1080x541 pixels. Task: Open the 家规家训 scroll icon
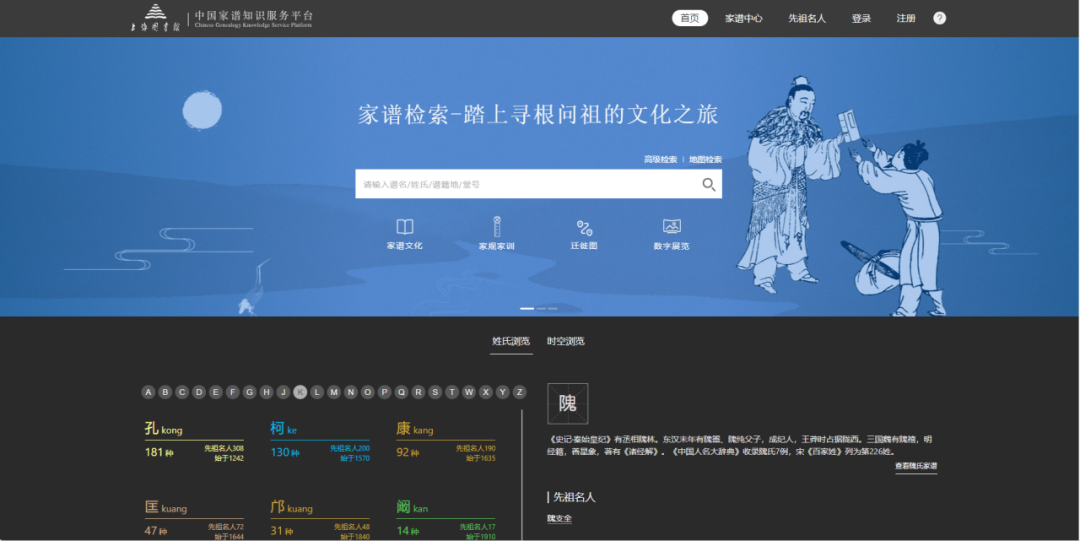(495, 227)
